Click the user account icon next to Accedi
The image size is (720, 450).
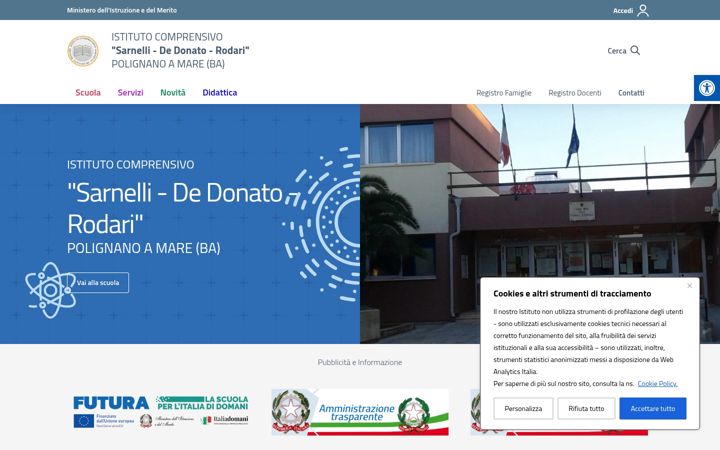[643, 10]
